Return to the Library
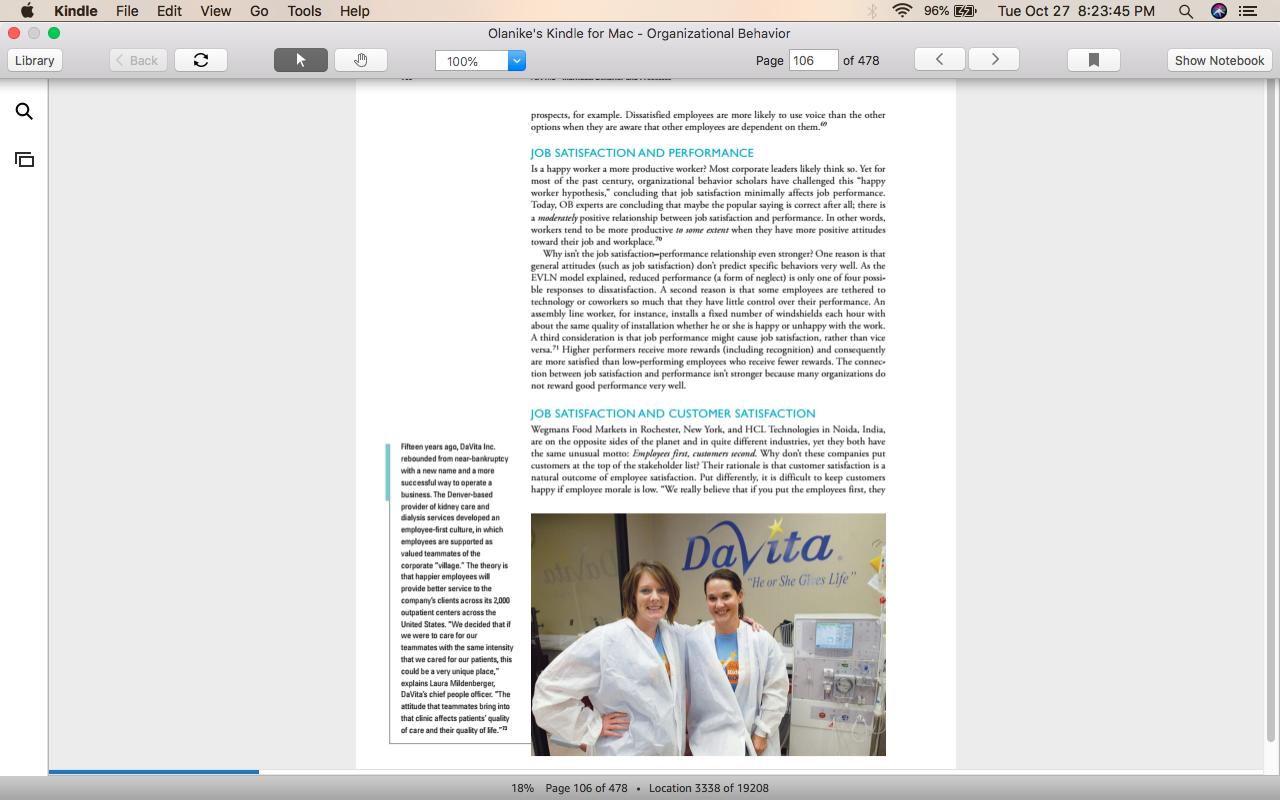This screenshot has height=800, width=1280. (35, 60)
